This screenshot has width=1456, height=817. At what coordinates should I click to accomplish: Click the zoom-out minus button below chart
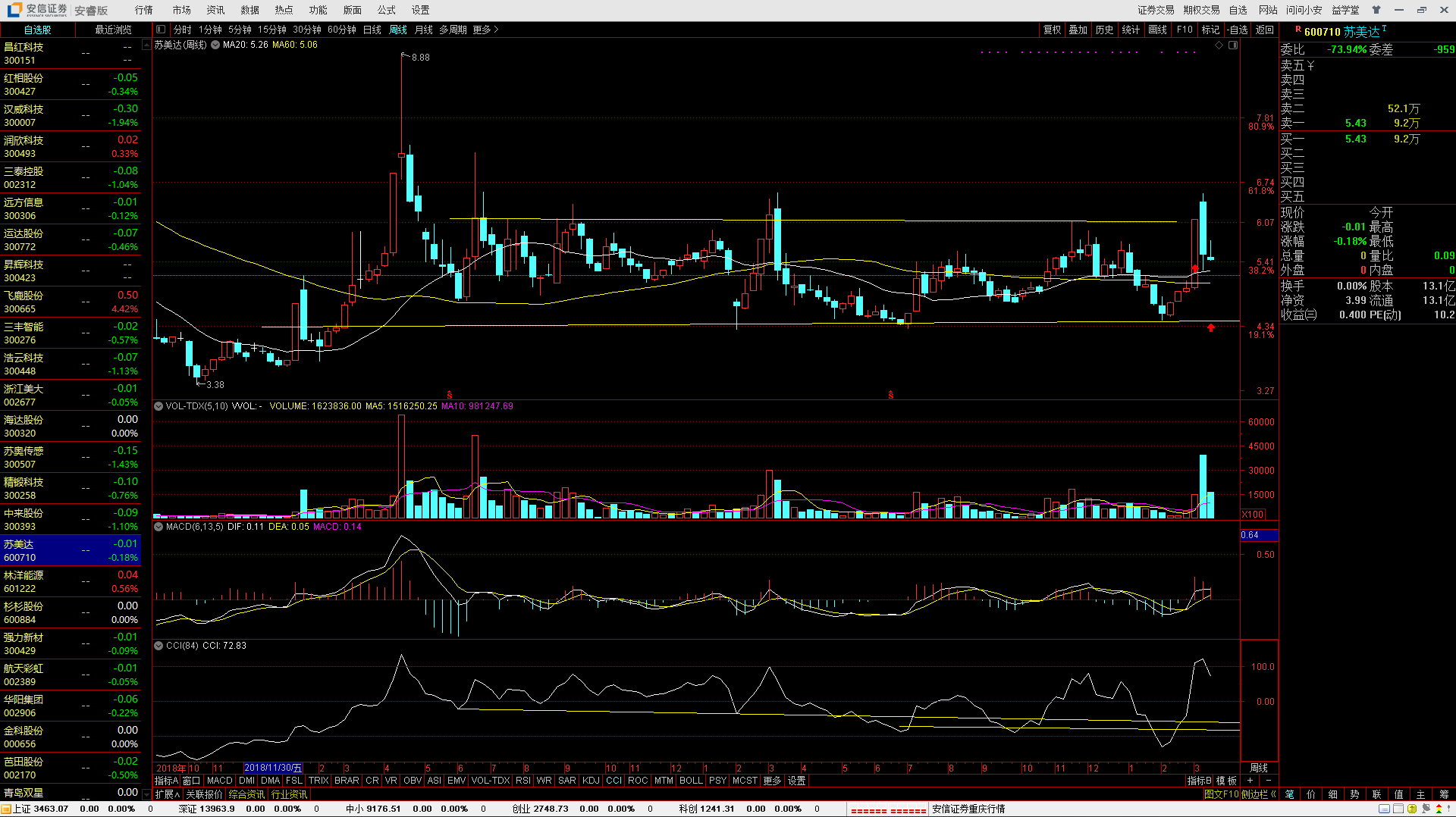point(1268,781)
